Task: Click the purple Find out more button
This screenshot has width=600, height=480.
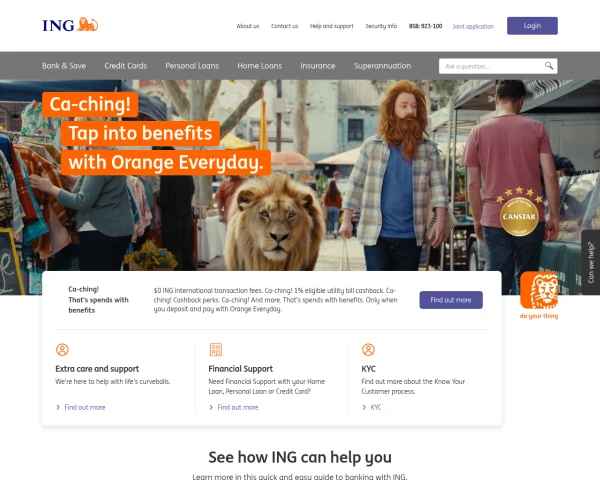Action: (x=451, y=300)
